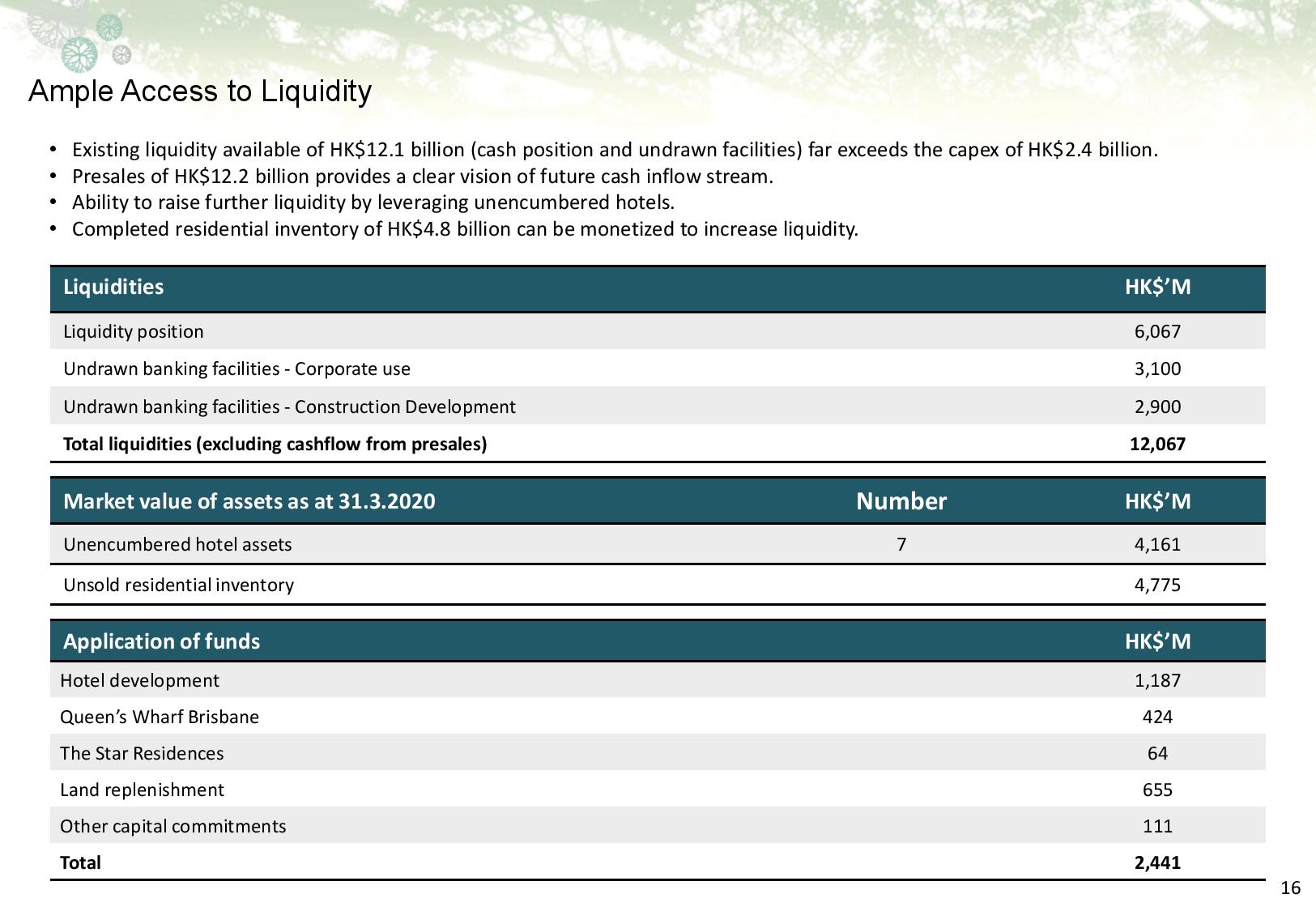Click the value 424
This screenshot has width=1316, height=911.
(1158, 717)
